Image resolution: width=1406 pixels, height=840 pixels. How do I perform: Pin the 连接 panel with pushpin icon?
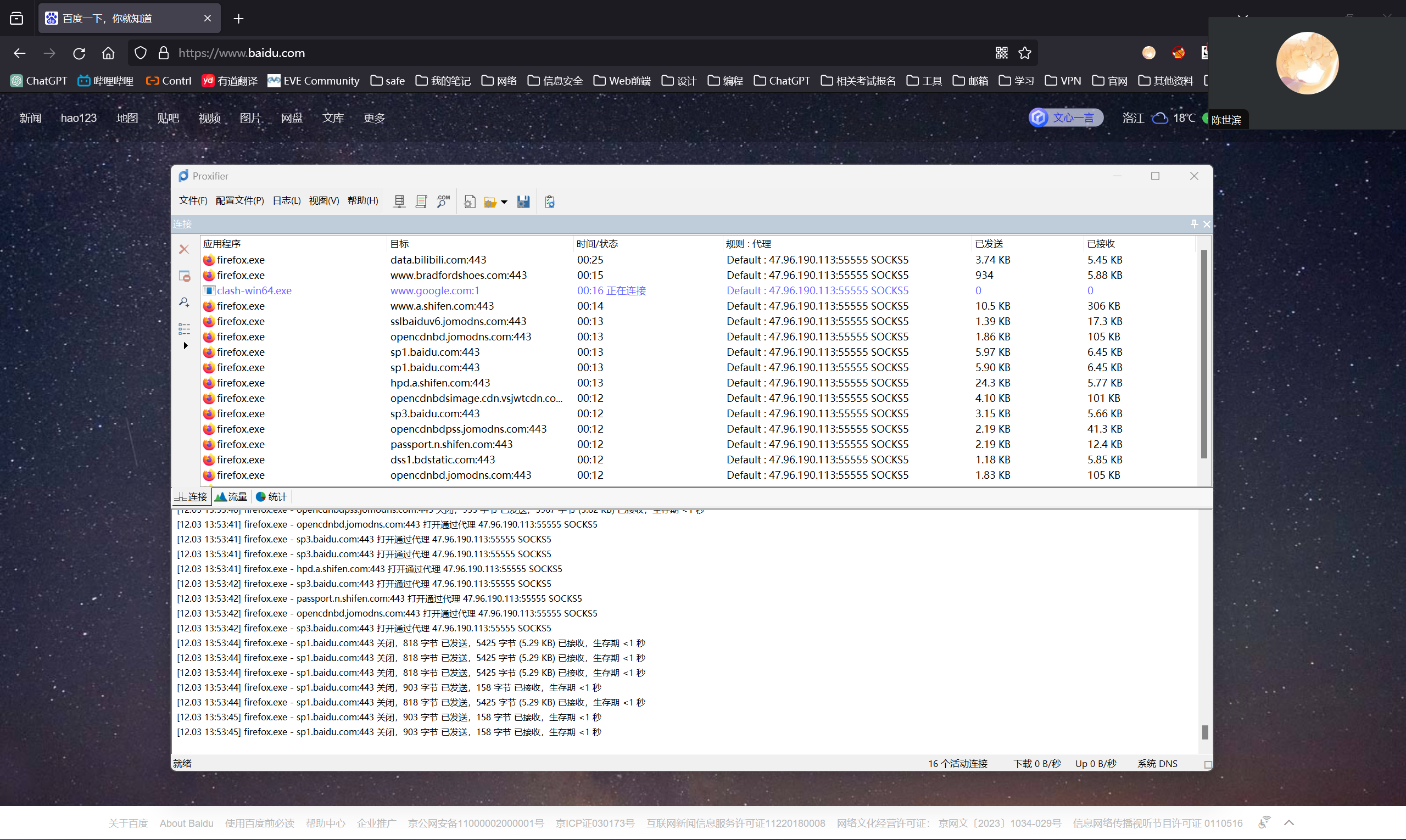point(1193,224)
